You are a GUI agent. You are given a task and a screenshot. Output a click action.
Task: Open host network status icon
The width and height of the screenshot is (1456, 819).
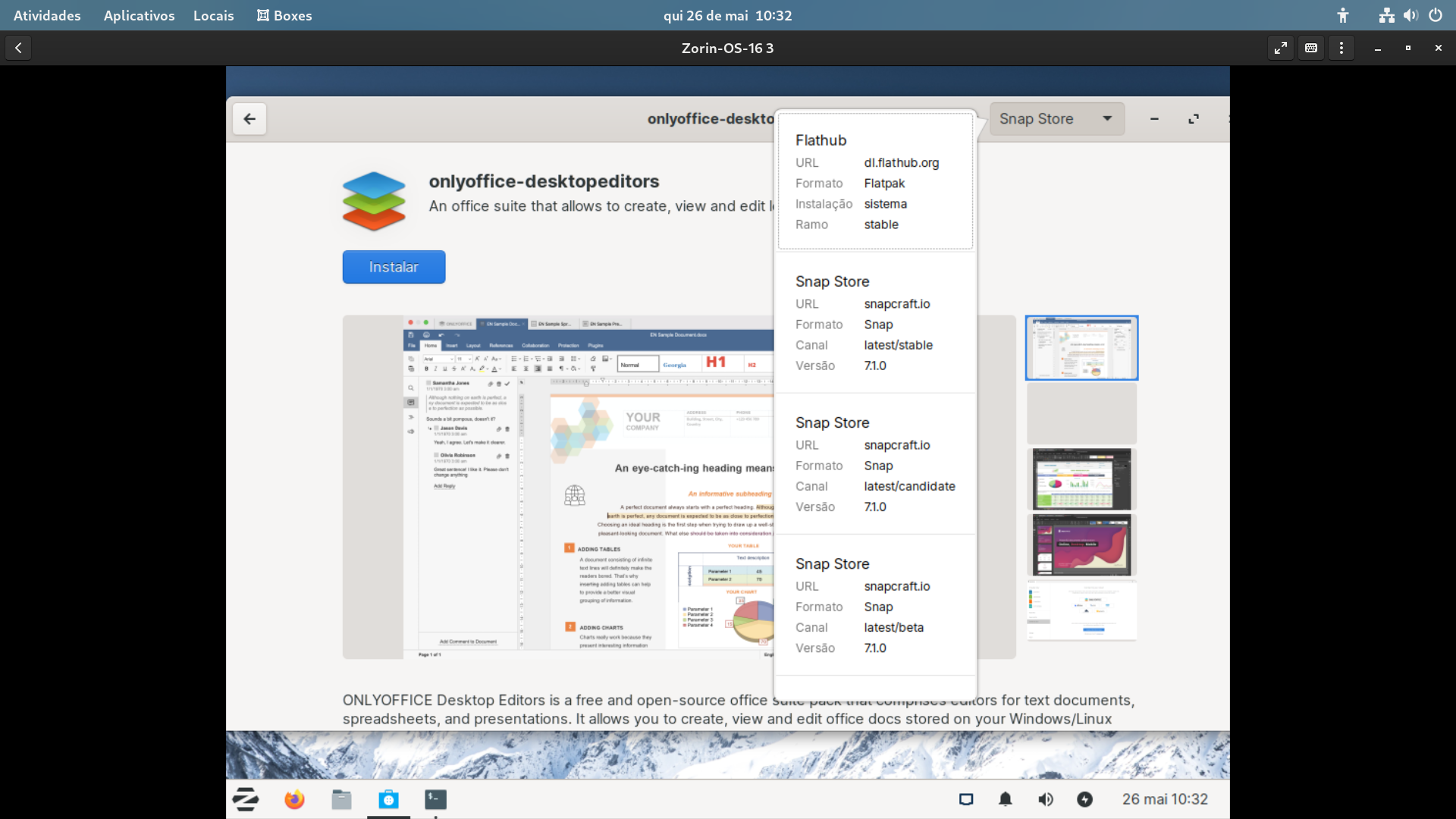(1387, 15)
